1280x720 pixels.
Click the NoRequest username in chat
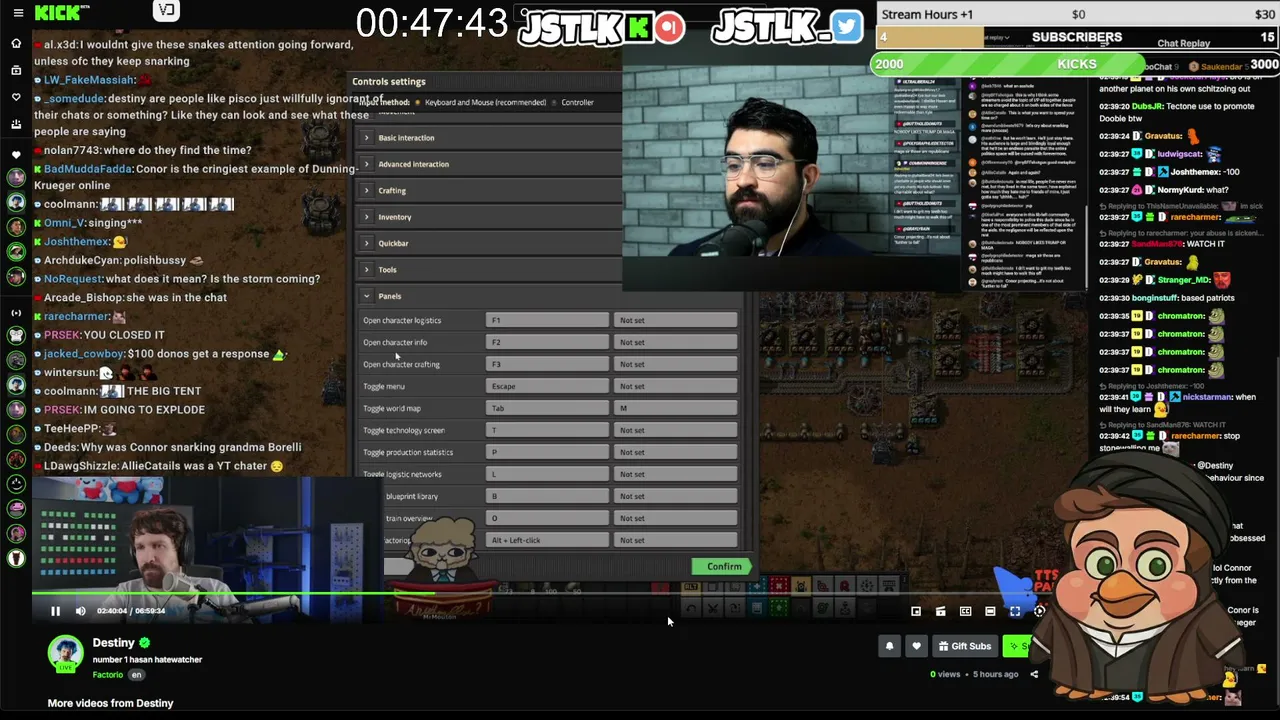pyautogui.click(x=73, y=279)
